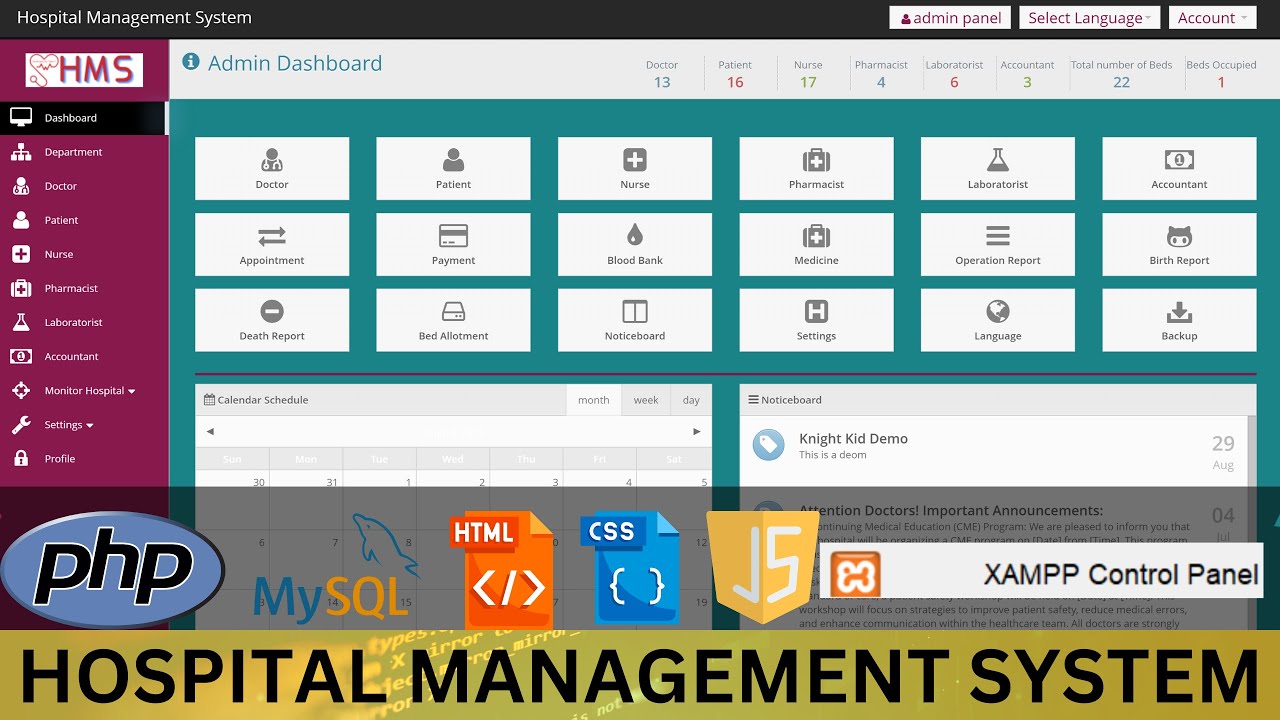This screenshot has width=1280, height=720.
Task: Open the Patient dashboard tile
Action: click(x=453, y=169)
